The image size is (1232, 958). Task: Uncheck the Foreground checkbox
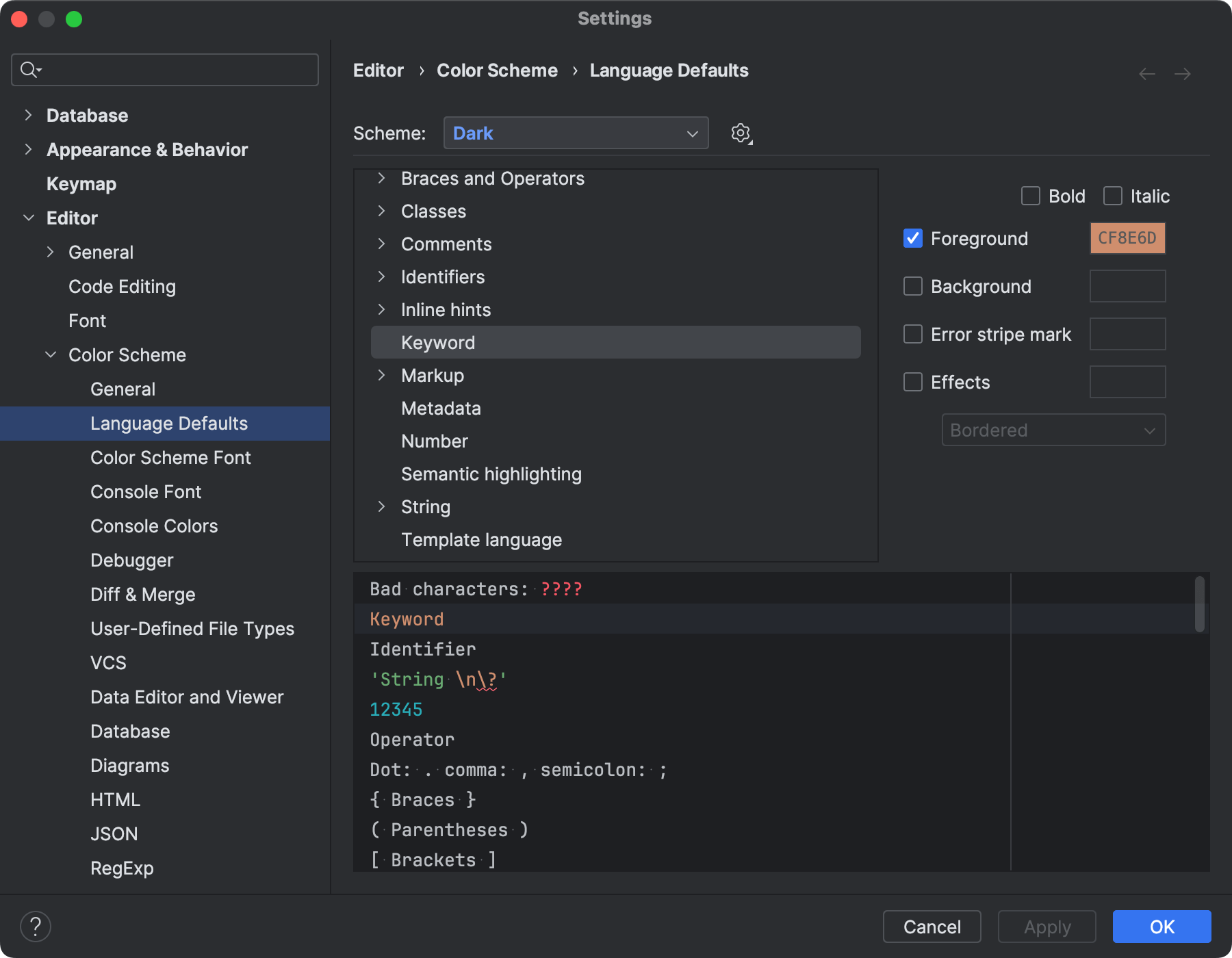(x=912, y=238)
